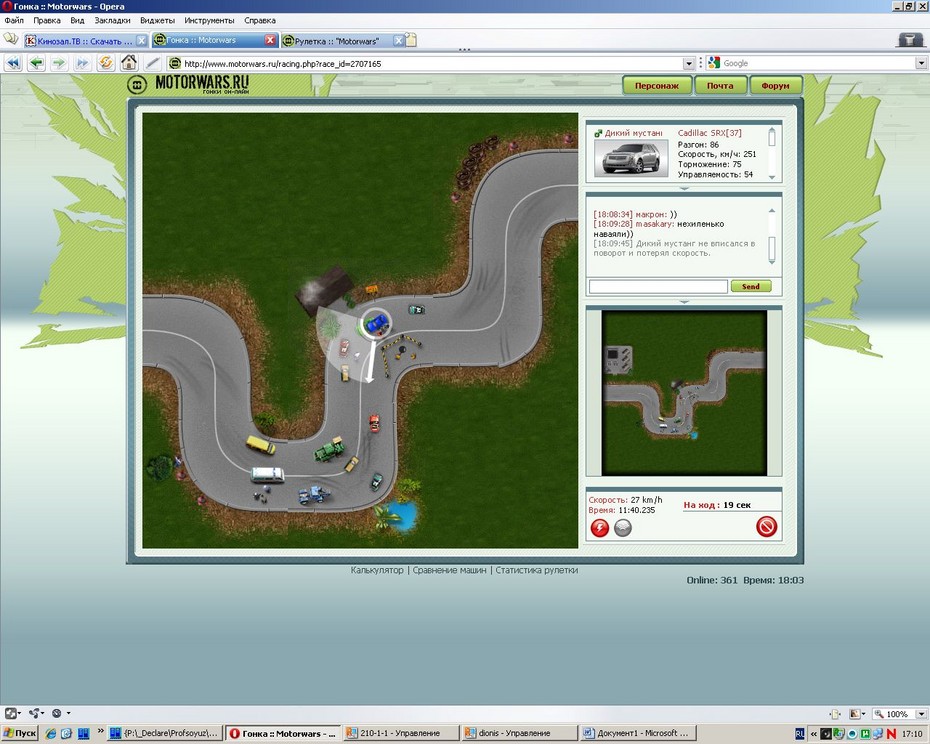The image size is (930, 744).
Task: Open the Статистика рулетки link
Action: [x=537, y=570]
